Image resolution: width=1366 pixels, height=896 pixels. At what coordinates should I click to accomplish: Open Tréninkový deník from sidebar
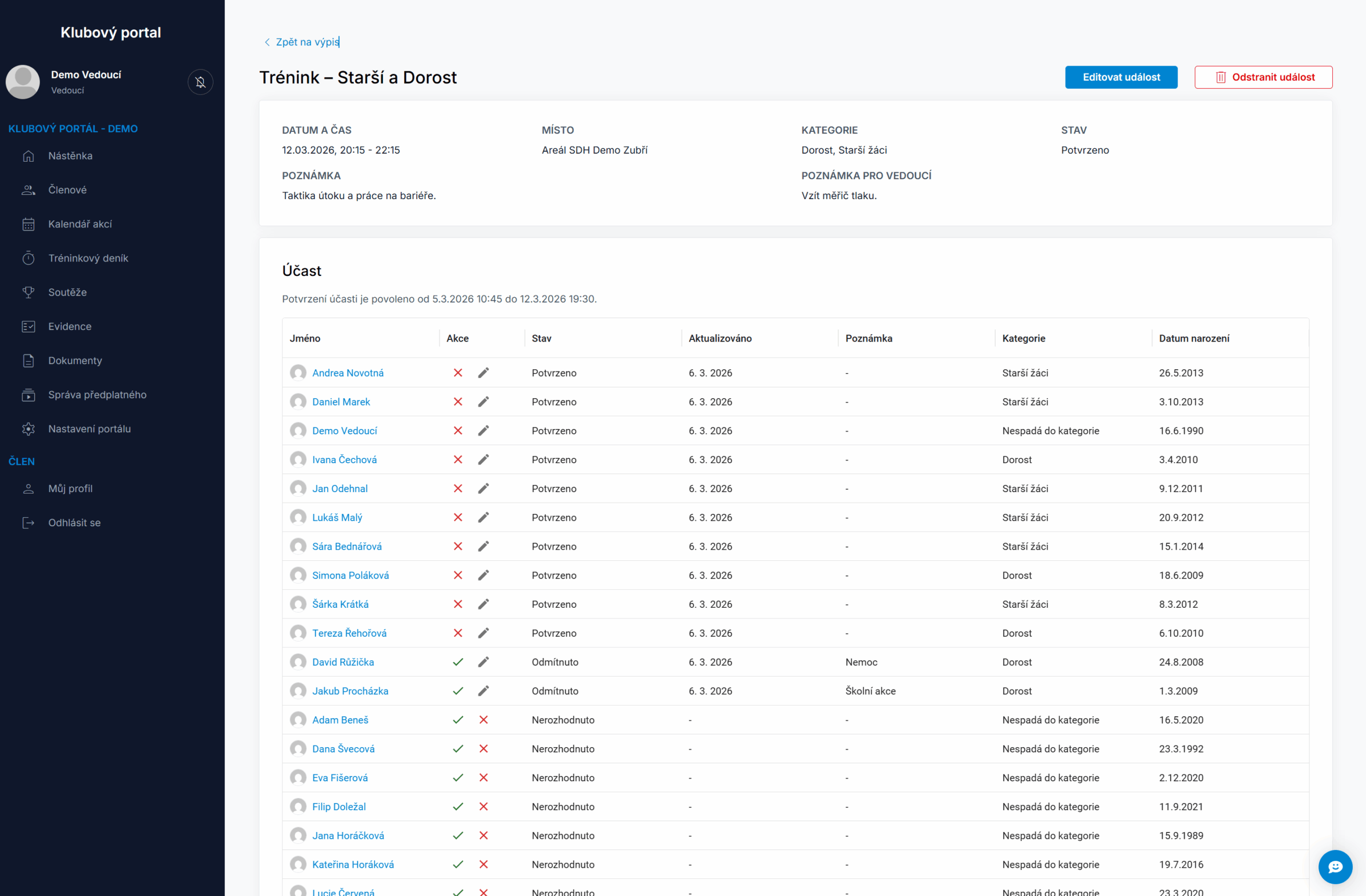tap(88, 258)
